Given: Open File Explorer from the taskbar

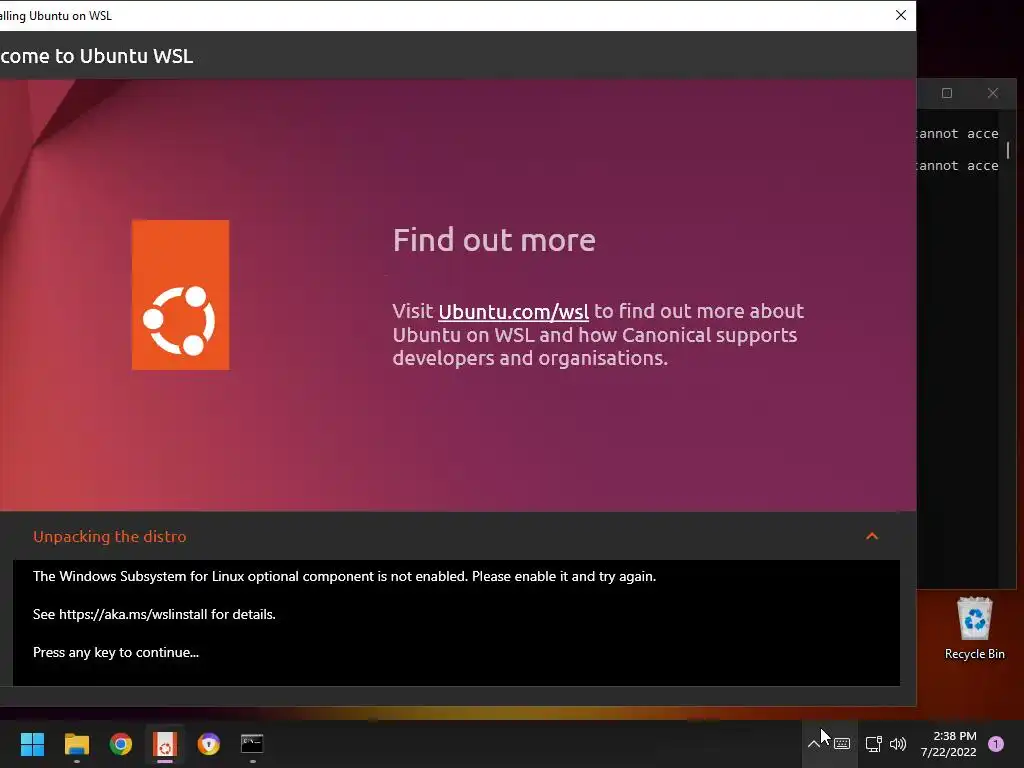Looking at the screenshot, I should coord(76,744).
